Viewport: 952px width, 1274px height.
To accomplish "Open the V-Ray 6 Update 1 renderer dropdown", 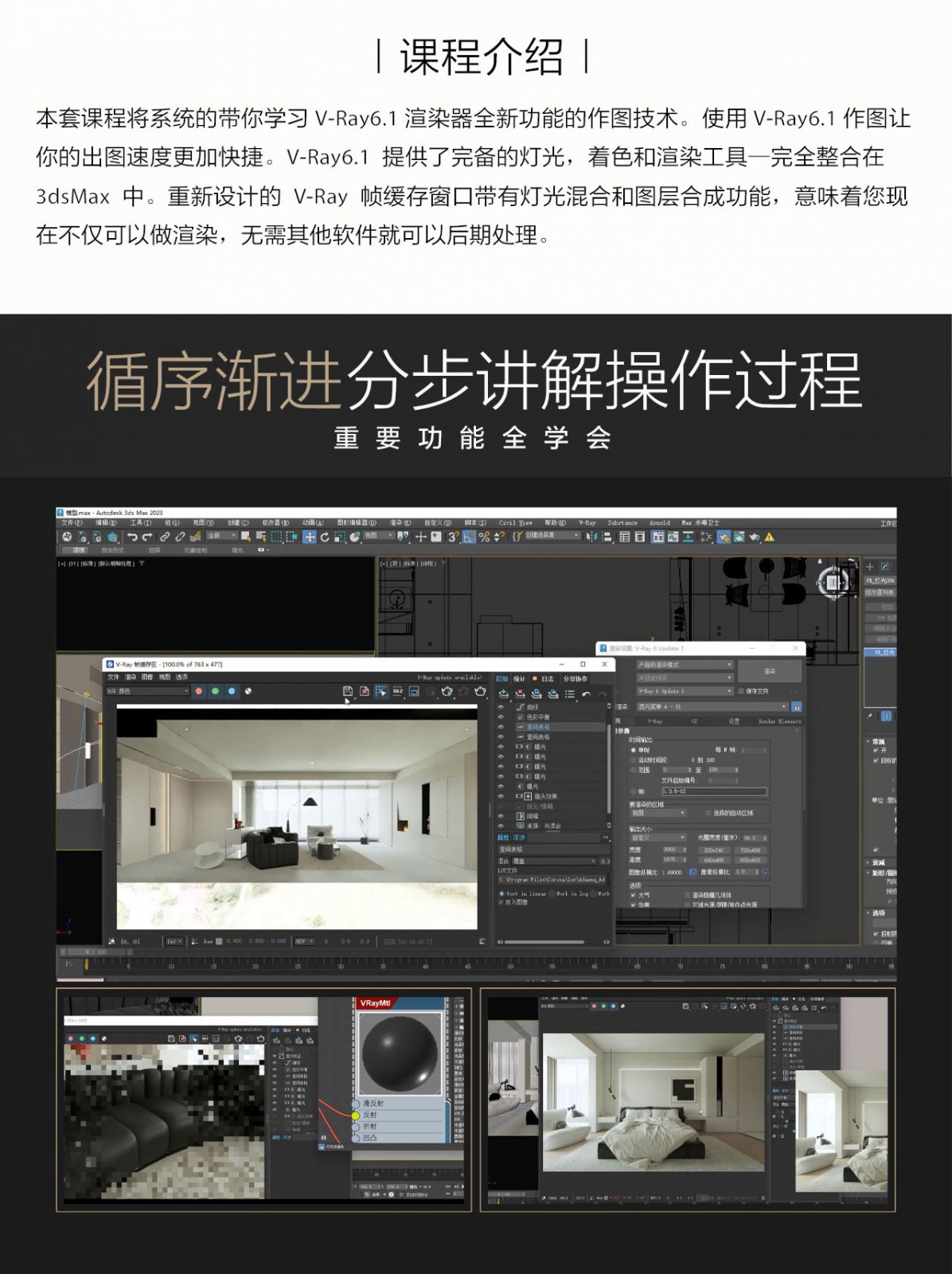I will click(x=684, y=691).
